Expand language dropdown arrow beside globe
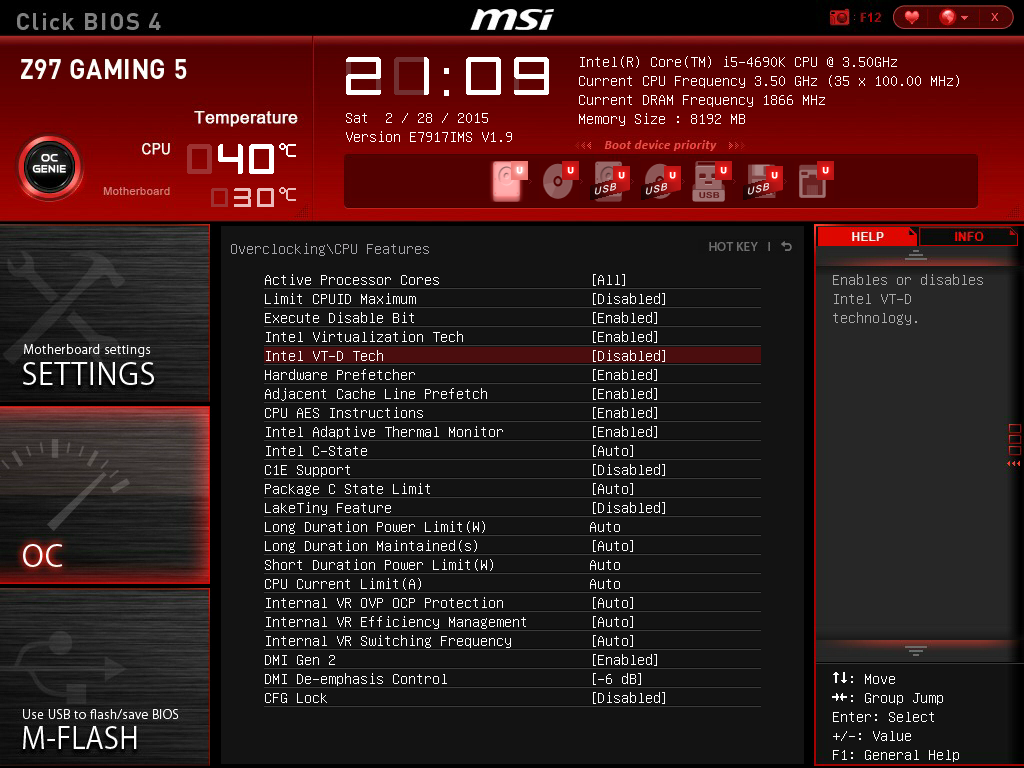Screen dimensions: 1024x768 [965, 18]
